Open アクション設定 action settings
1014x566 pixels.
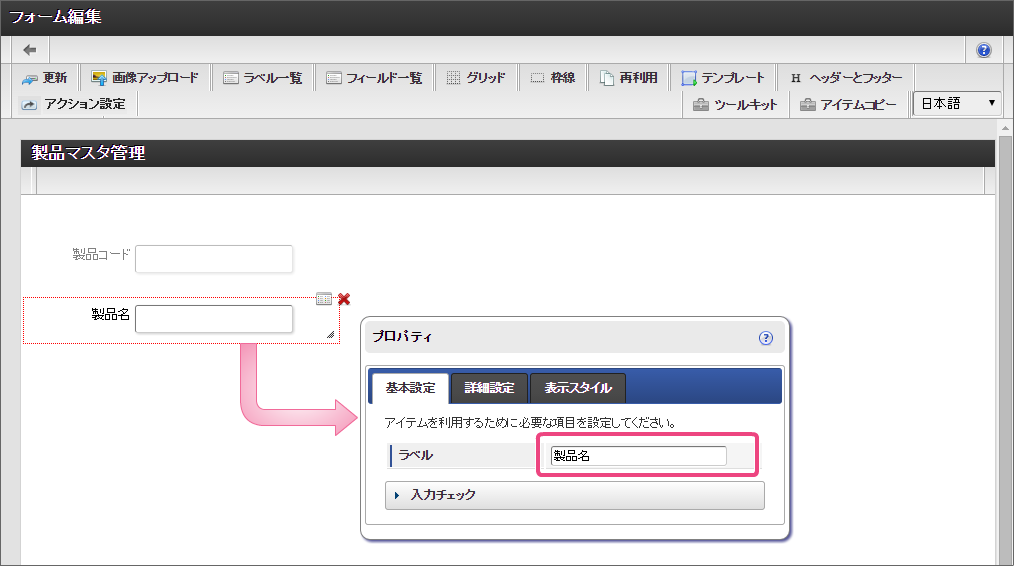point(73,103)
